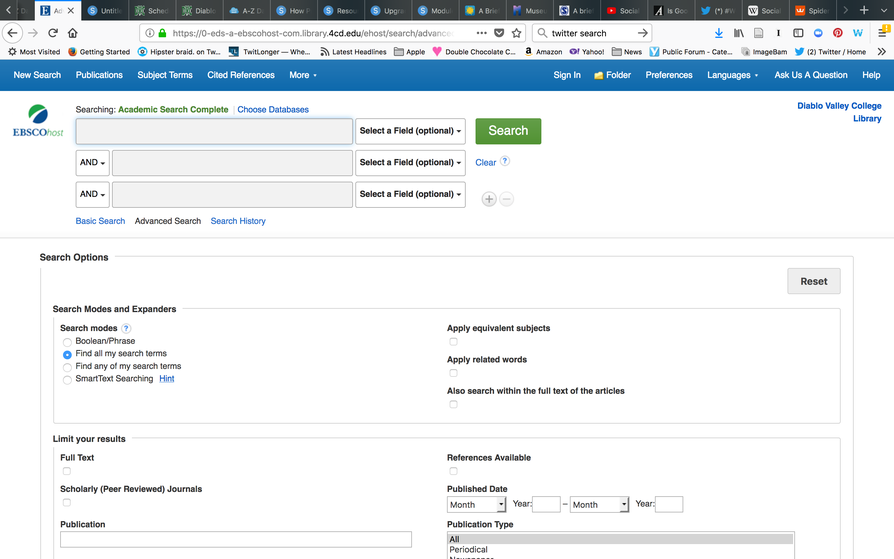Open the Twitter / Home bookmark
Screen dimensions: 894x559
[x=830, y=51]
